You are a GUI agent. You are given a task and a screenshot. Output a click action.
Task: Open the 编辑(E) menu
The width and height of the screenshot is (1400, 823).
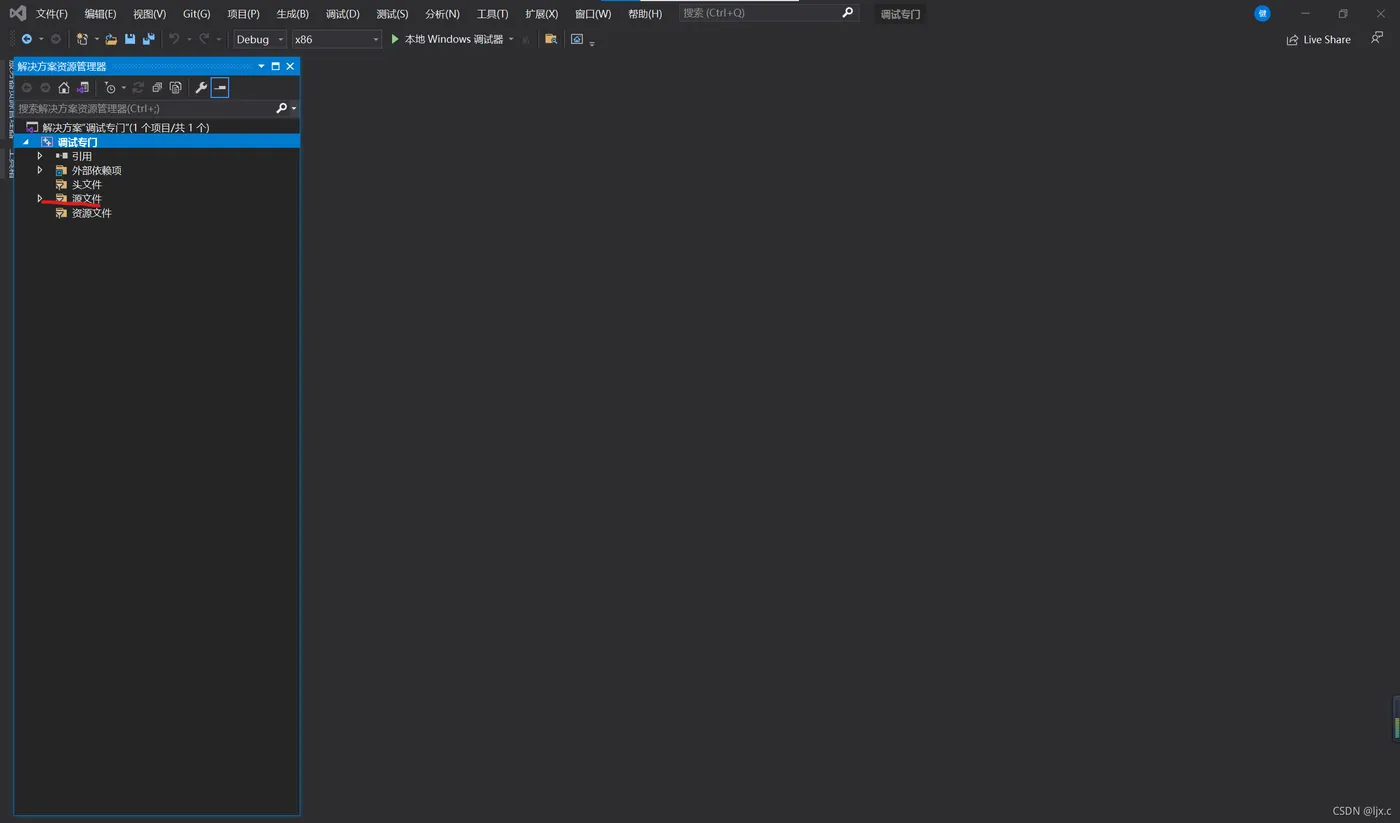(x=100, y=14)
